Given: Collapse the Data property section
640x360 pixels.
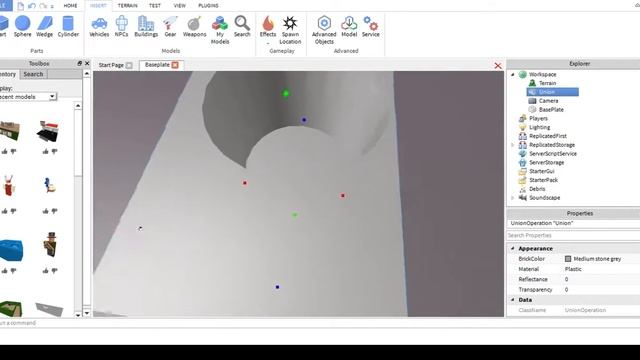Looking at the screenshot, I should tap(513, 300).
